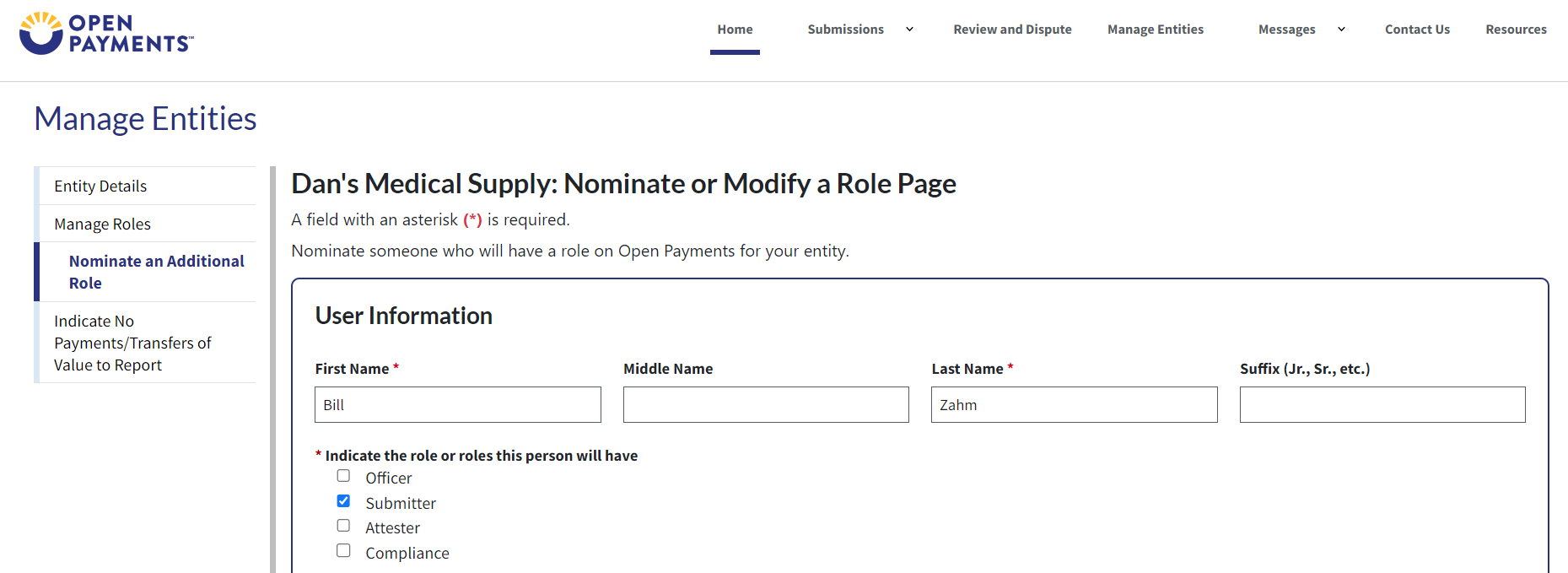Open Manage Entities in top navigation
1568x573 pixels.
1155,30
